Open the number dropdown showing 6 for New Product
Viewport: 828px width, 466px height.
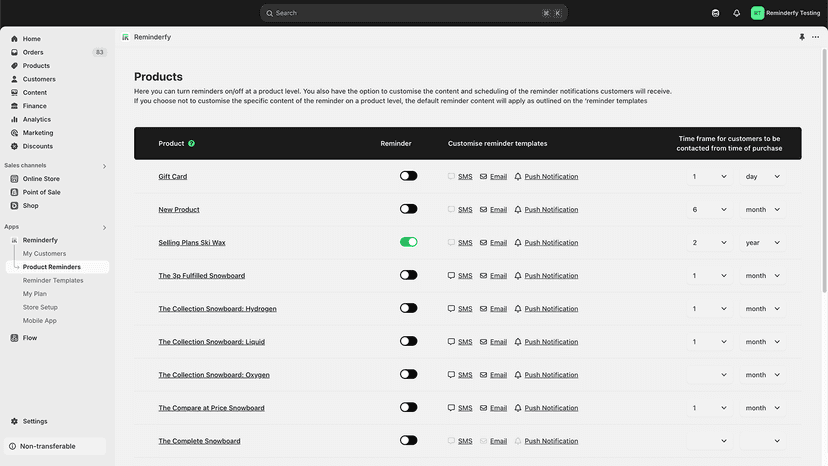(709, 210)
